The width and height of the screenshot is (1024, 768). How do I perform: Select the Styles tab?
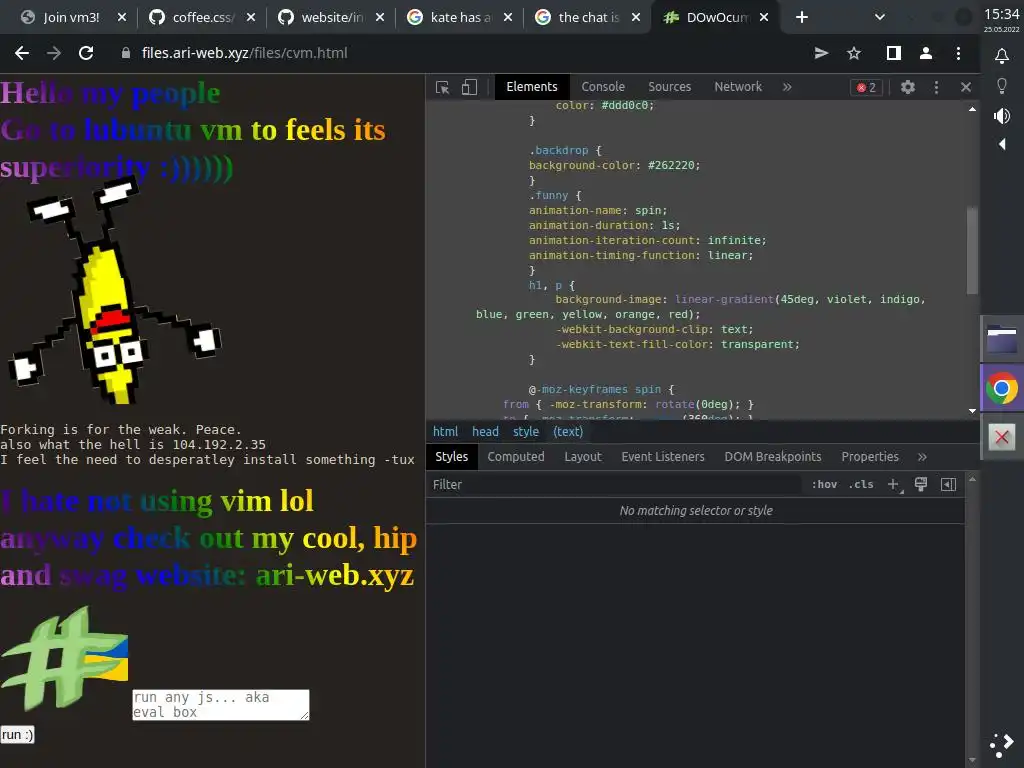tap(451, 456)
